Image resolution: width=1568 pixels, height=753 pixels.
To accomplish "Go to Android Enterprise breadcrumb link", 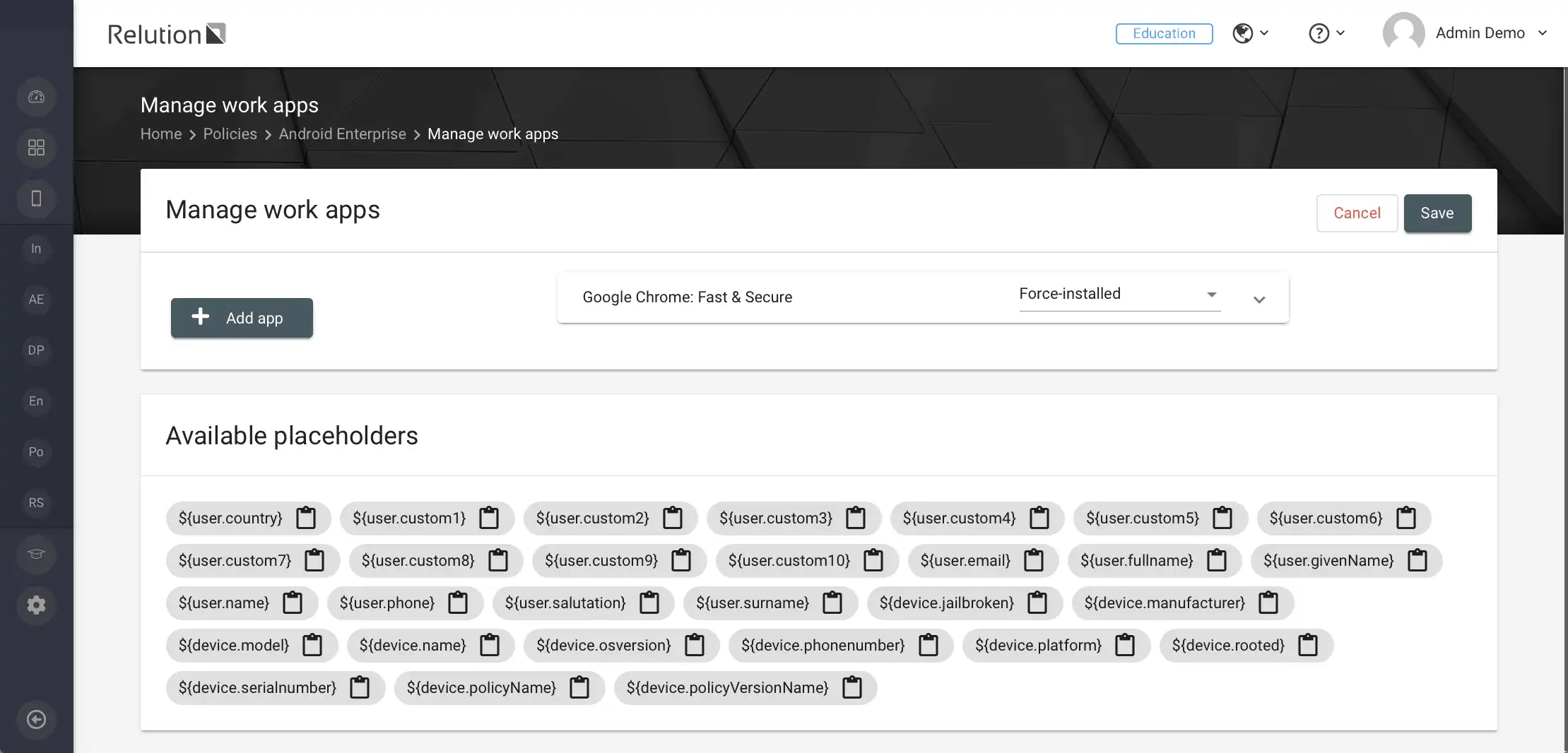I will [342, 134].
